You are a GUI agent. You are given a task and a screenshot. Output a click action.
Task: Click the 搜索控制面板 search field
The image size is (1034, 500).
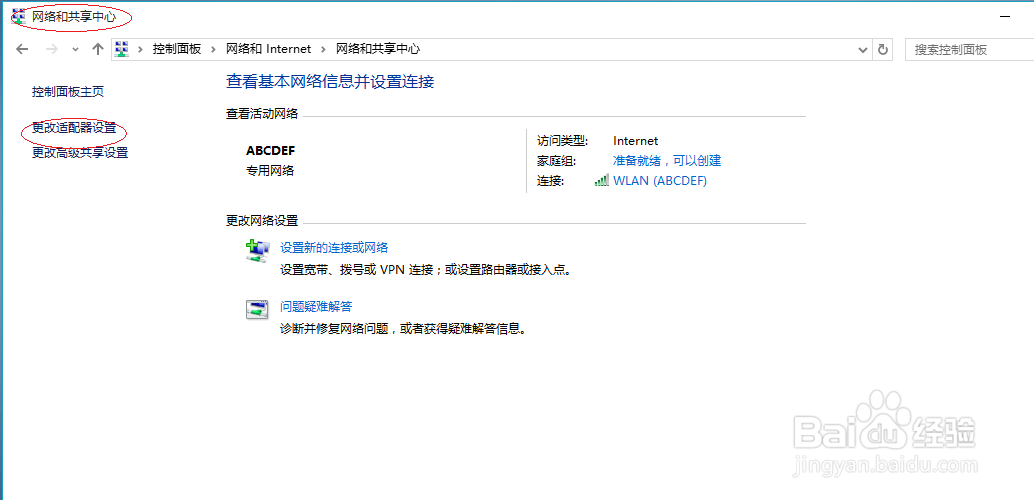969,49
